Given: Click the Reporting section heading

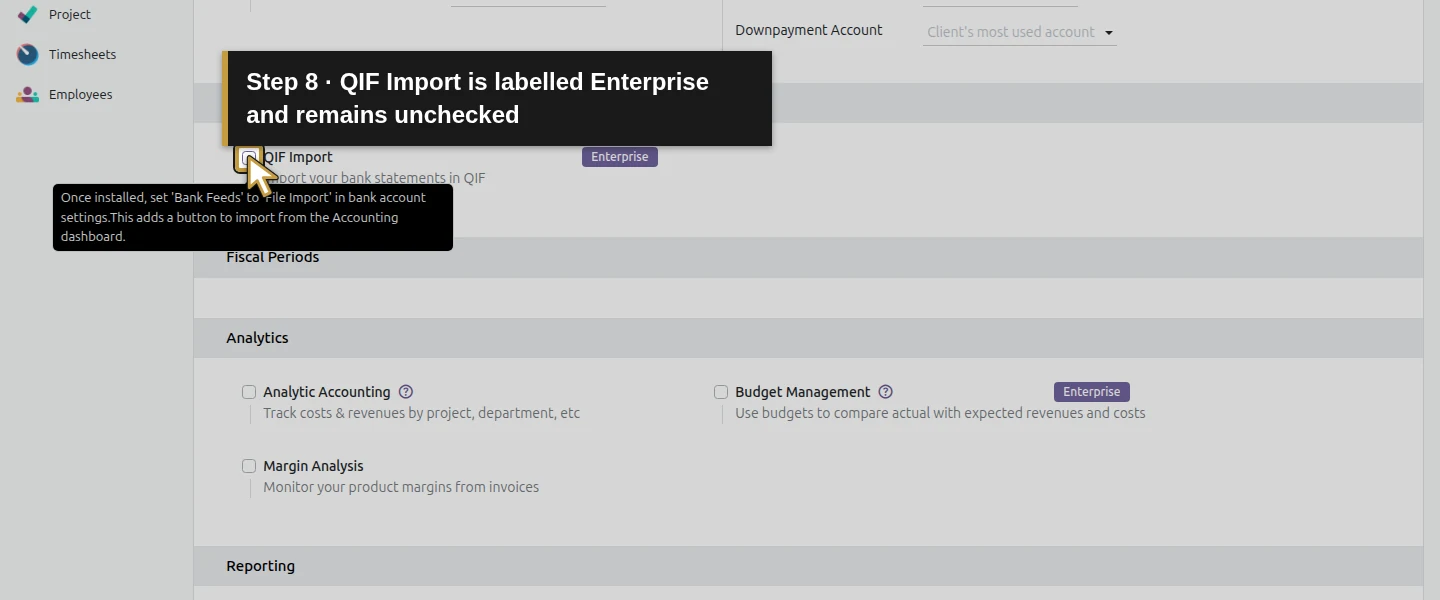Looking at the screenshot, I should click(261, 566).
